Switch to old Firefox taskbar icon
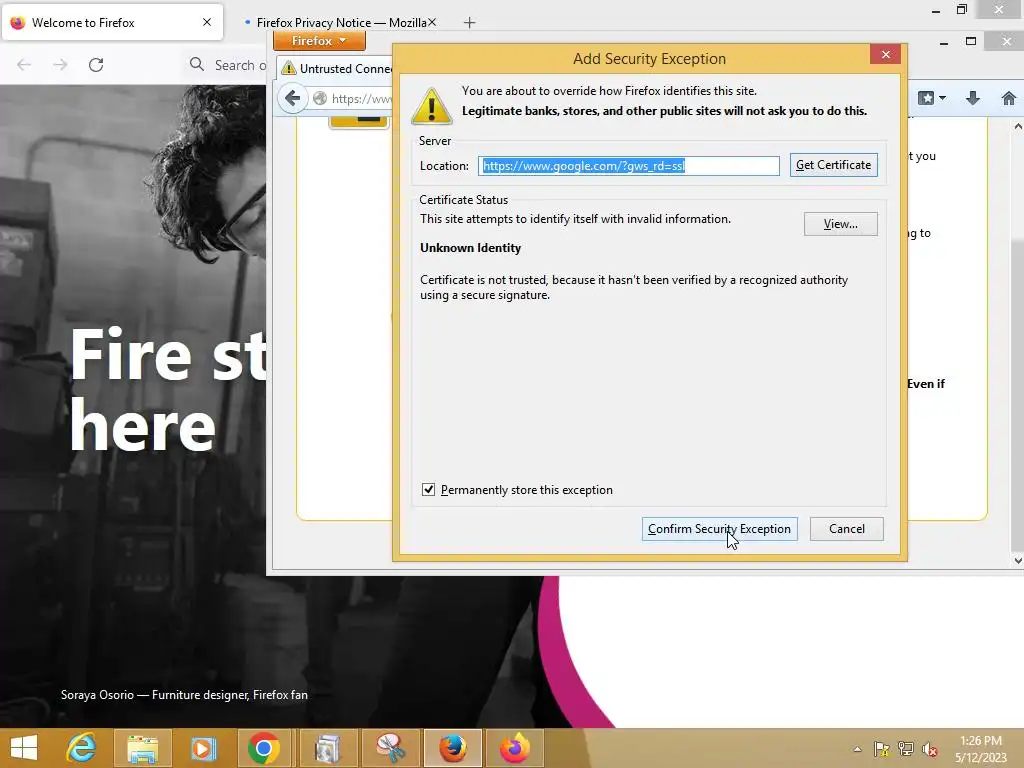The width and height of the screenshot is (1024, 768). pos(453,748)
